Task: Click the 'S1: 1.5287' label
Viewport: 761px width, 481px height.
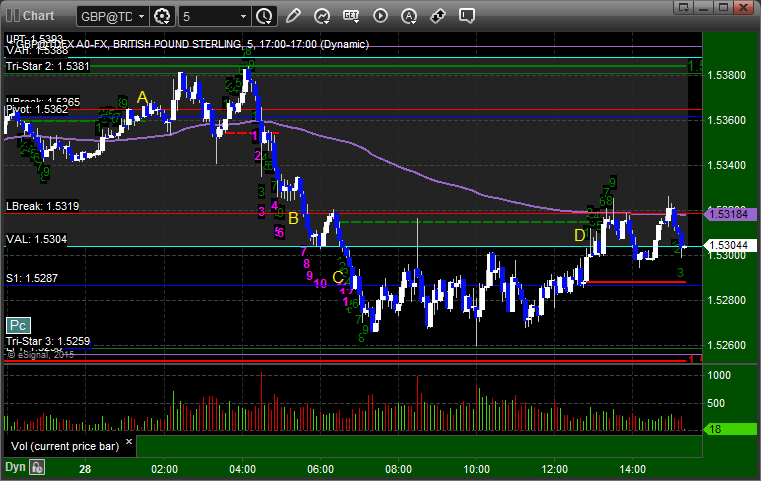Action: tap(32, 278)
